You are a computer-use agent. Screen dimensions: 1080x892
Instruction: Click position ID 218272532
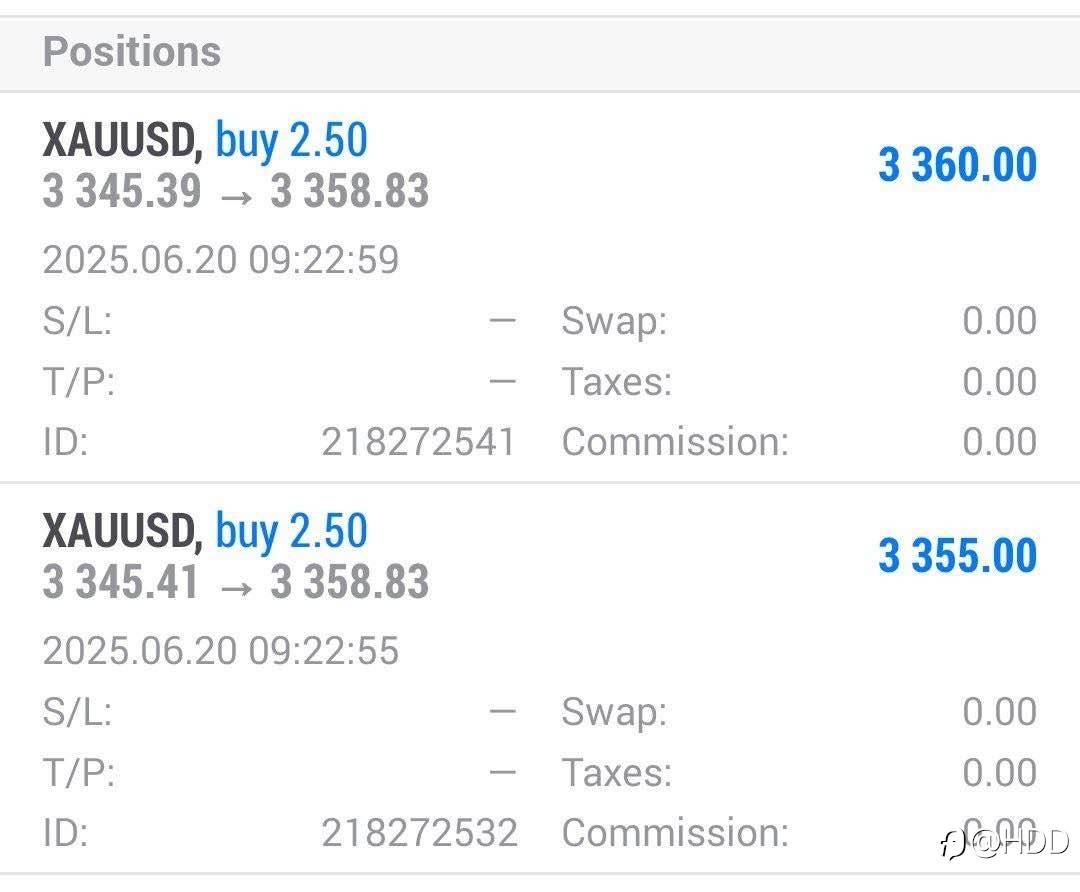[419, 832]
